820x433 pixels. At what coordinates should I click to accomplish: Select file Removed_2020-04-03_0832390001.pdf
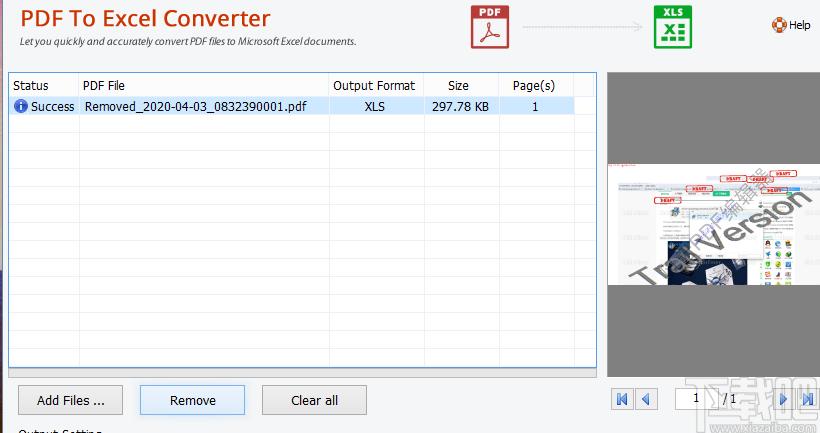pyautogui.click(x=196, y=107)
